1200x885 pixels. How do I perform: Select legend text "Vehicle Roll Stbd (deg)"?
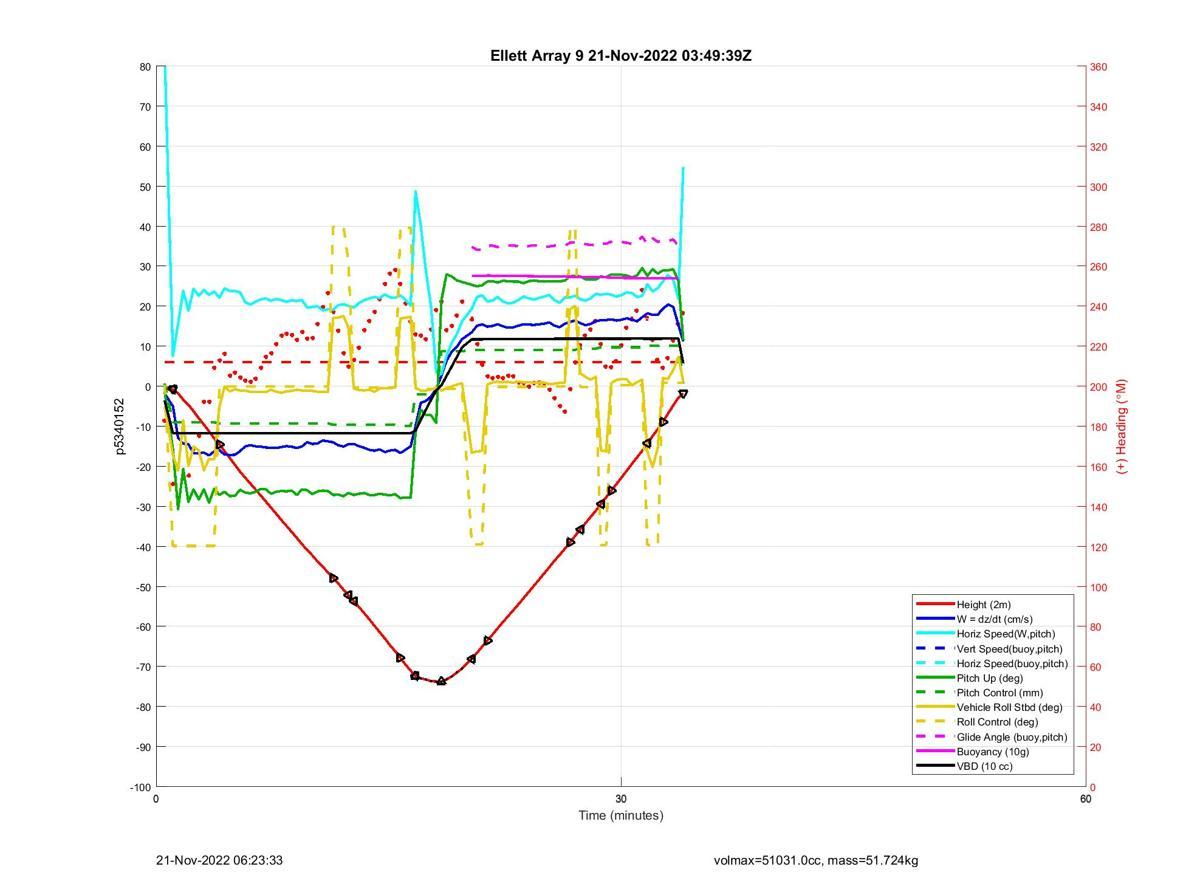(1010, 707)
